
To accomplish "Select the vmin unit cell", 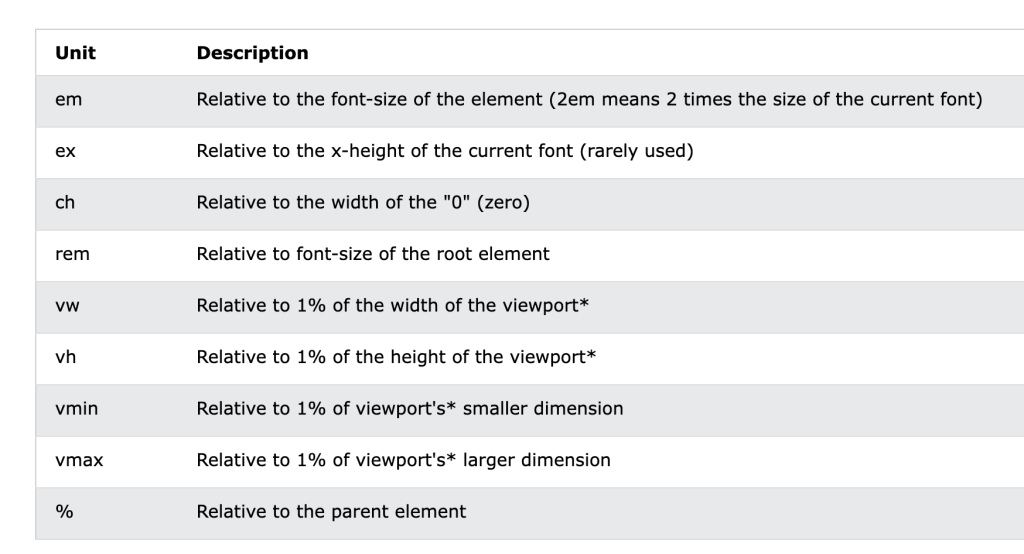I will pyautogui.click(x=76, y=409).
